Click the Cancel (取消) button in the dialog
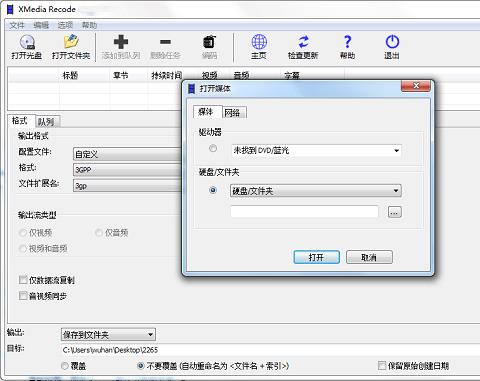 click(x=369, y=257)
